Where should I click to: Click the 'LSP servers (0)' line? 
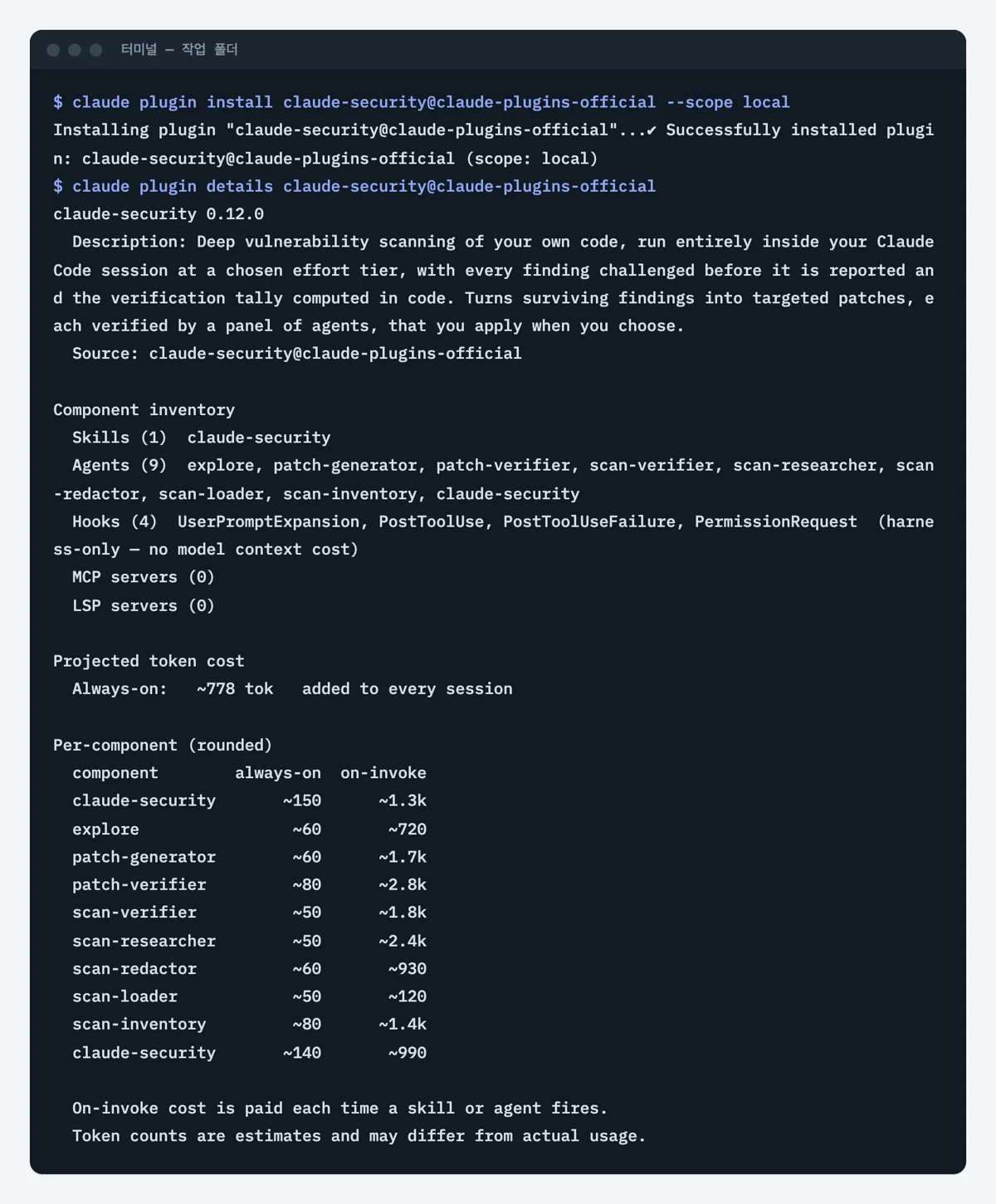pos(144,605)
